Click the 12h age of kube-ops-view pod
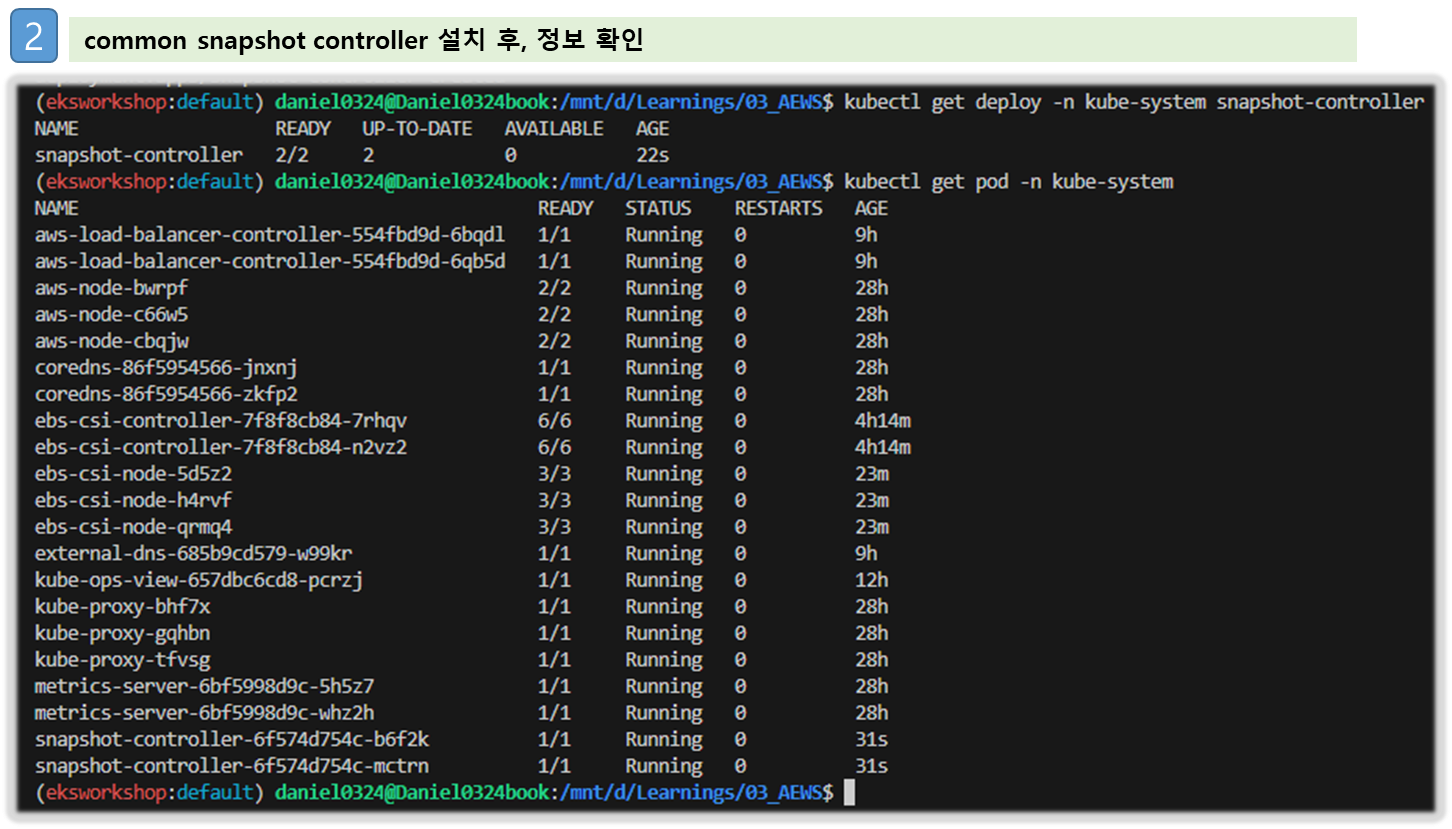Image resolution: width=1452 pixels, height=829 pixels. [872, 580]
